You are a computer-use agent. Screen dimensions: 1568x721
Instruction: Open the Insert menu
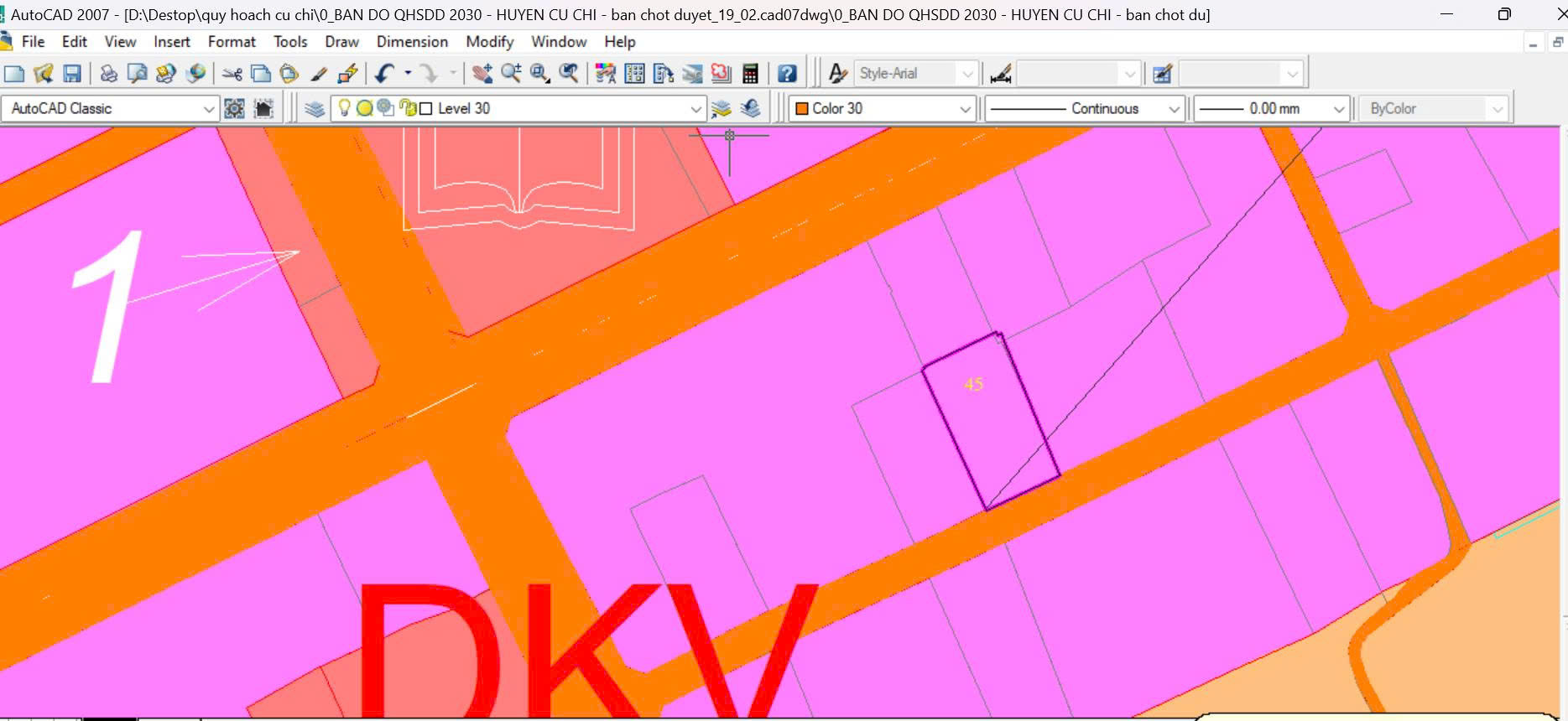tap(172, 42)
